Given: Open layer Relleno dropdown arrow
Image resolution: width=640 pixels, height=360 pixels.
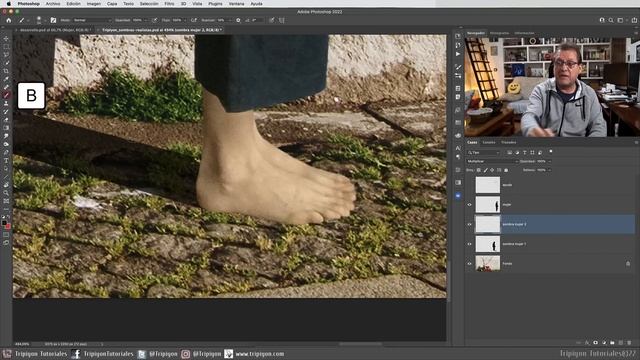Looking at the screenshot, I should click(x=549, y=170).
